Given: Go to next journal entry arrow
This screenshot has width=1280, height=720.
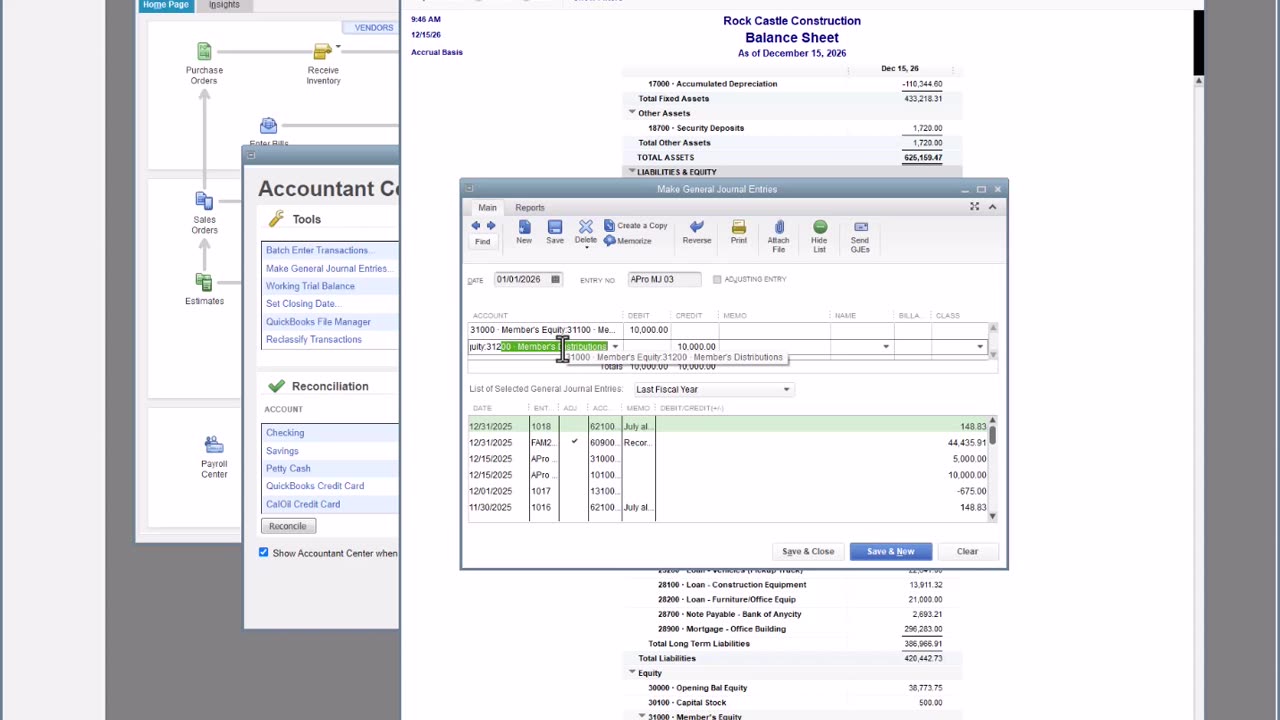Looking at the screenshot, I should tap(490, 226).
